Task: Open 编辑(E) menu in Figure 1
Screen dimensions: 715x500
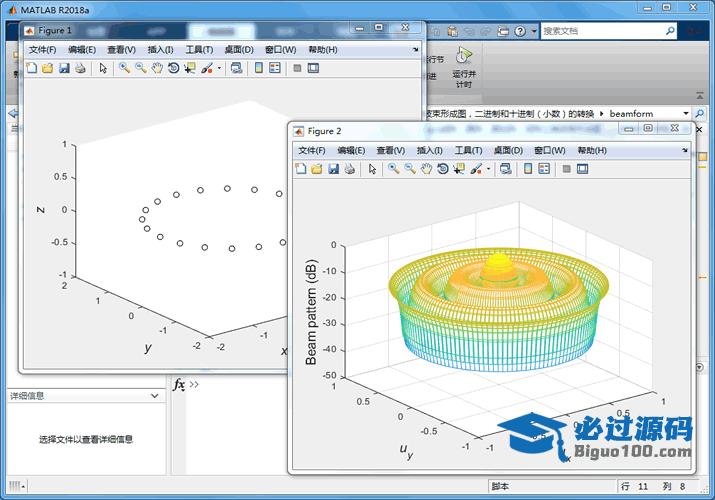Action: click(x=82, y=50)
